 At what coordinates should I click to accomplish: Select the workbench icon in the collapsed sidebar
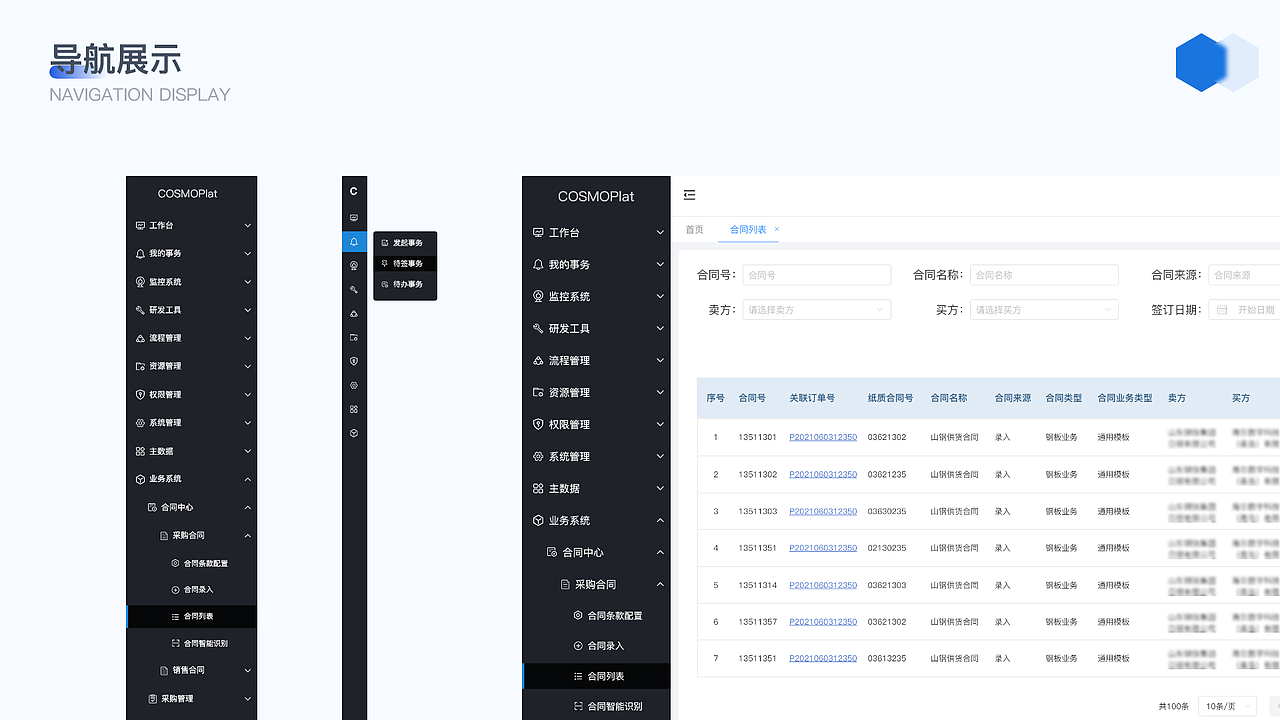click(354, 217)
